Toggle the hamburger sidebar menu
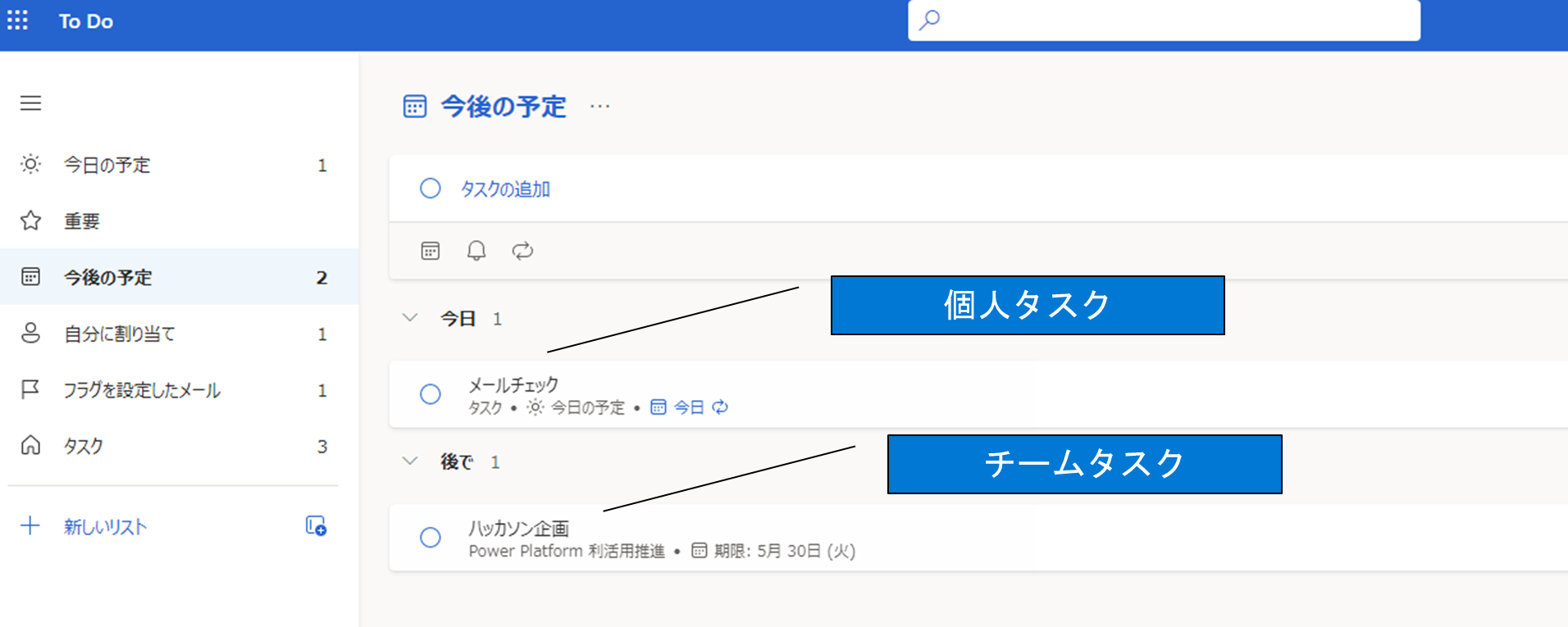The height and width of the screenshot is (627, 1568). click(x=31, y=103)
